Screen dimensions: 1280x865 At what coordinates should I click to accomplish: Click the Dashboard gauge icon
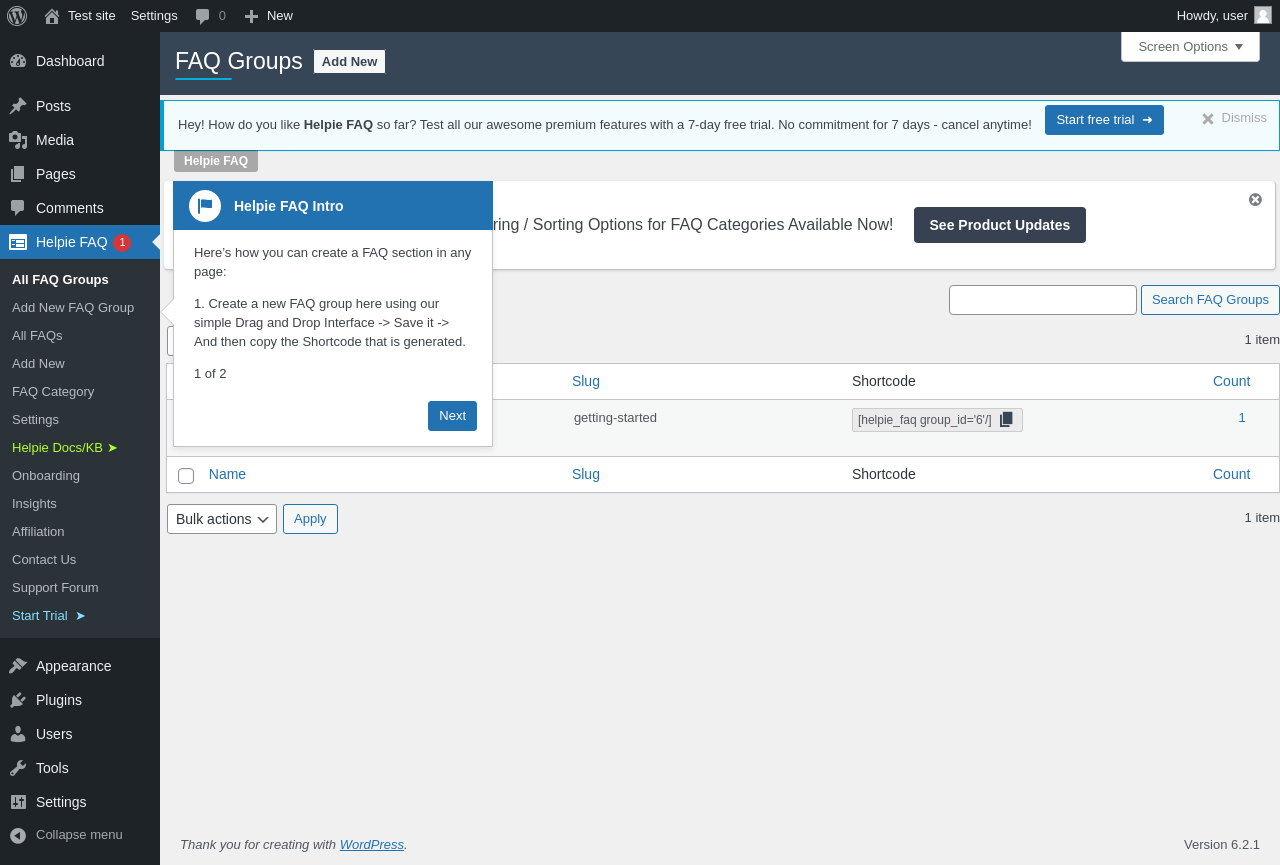point(18,61)
